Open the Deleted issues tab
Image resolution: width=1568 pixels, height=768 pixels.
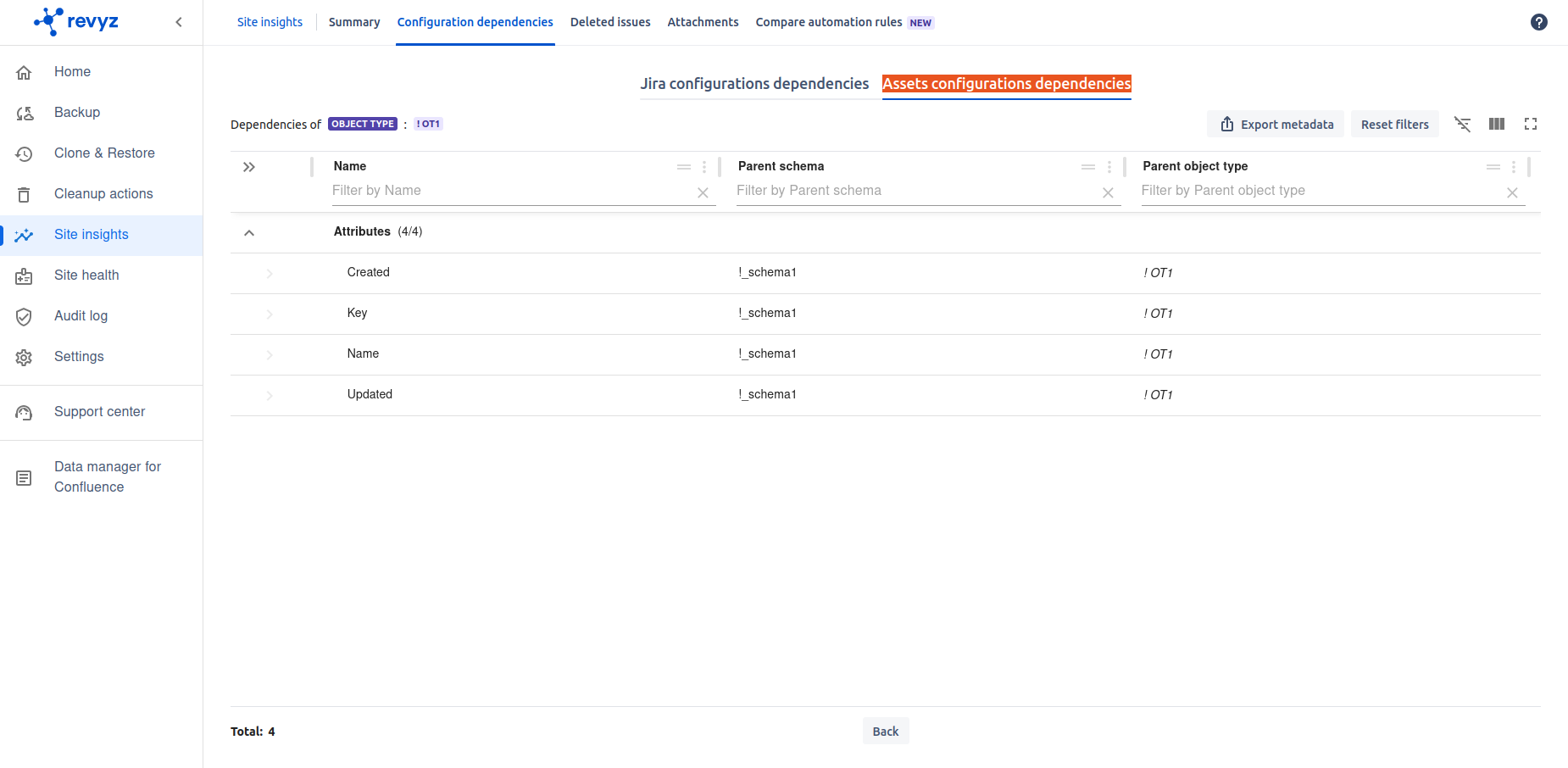coord(609,22)
